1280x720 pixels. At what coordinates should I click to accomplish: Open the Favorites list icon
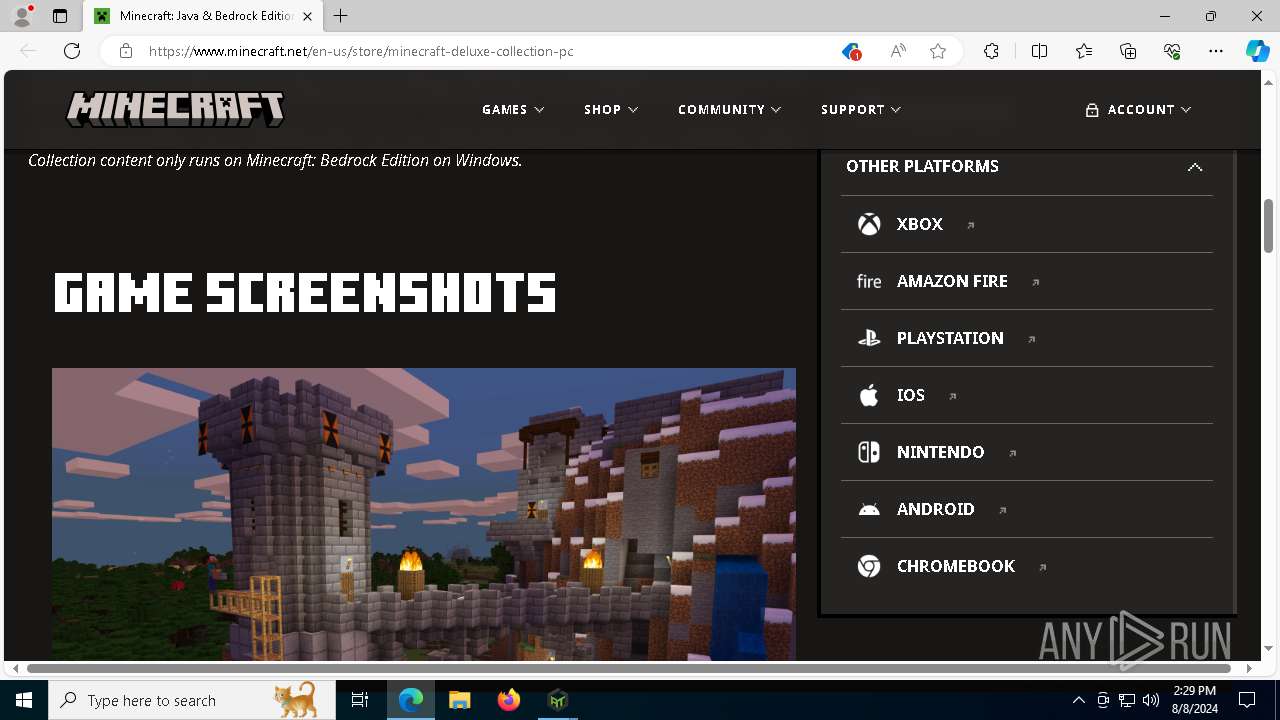click(1084, 51)
